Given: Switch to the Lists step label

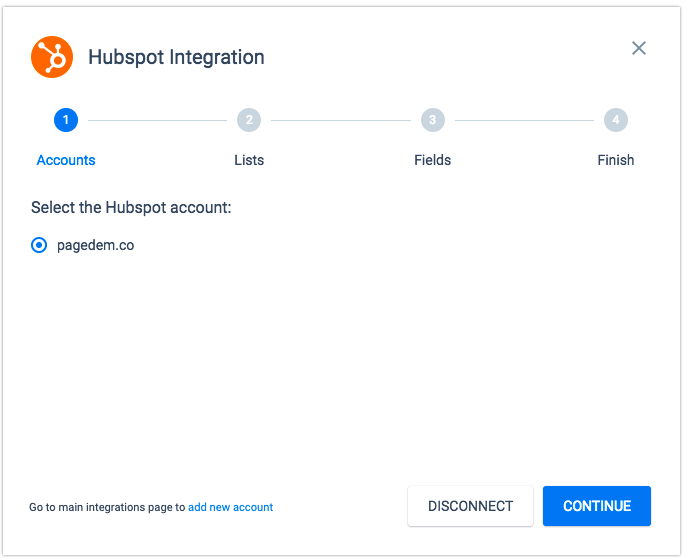Looking at the screenshot, I should pyautogui.click(x=249, y=160).
